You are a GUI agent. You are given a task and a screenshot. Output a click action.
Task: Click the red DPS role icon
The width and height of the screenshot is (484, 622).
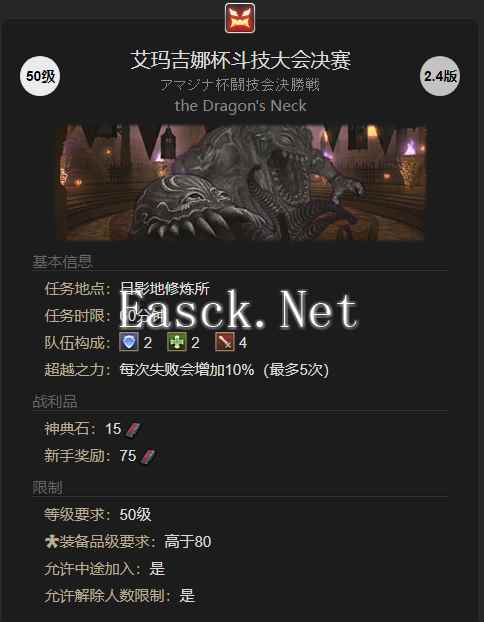point(225,342)
